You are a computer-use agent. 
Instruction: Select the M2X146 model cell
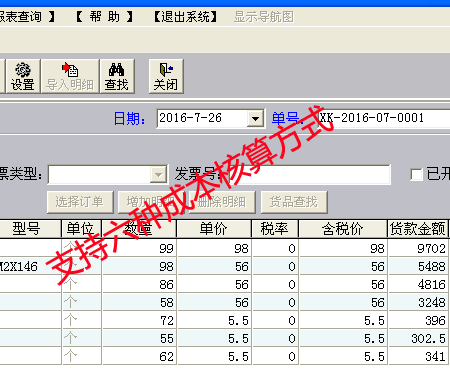(30, 266)
